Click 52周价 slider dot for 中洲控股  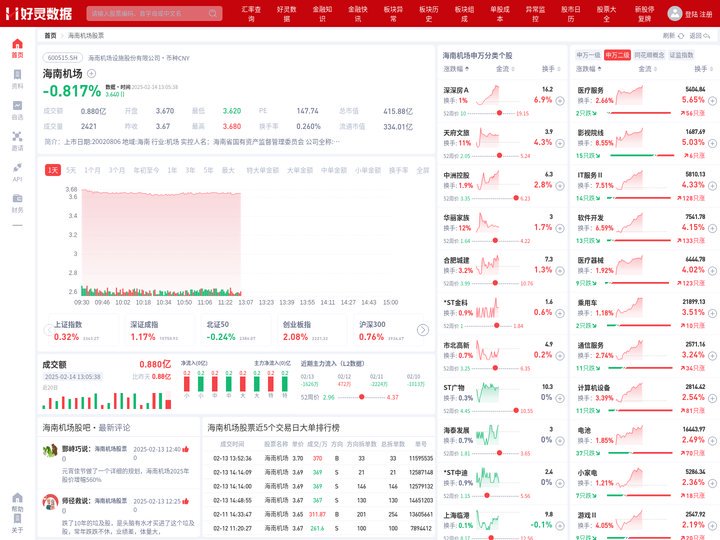tap(516, 198)
